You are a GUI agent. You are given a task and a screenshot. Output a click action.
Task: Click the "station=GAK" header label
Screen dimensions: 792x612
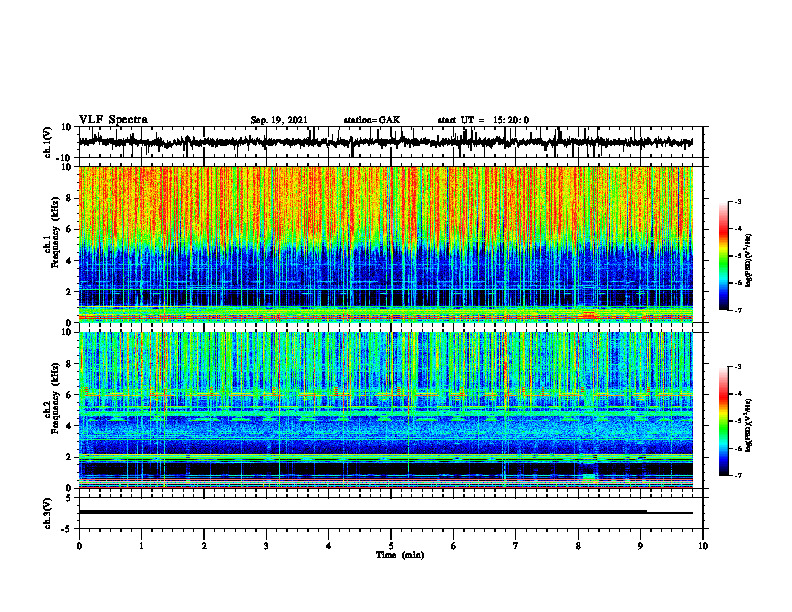(372, 120)
